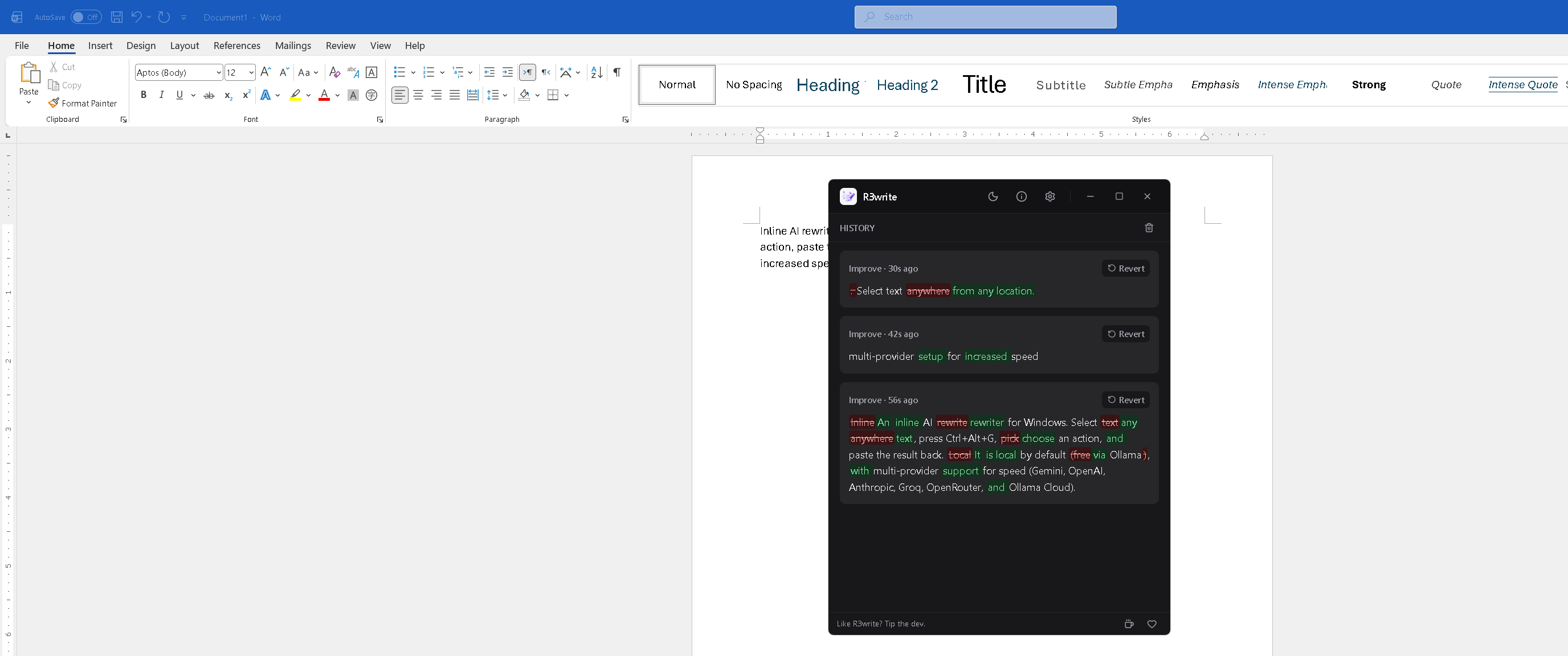Apply subscript formatting

[x=228, y=96]
